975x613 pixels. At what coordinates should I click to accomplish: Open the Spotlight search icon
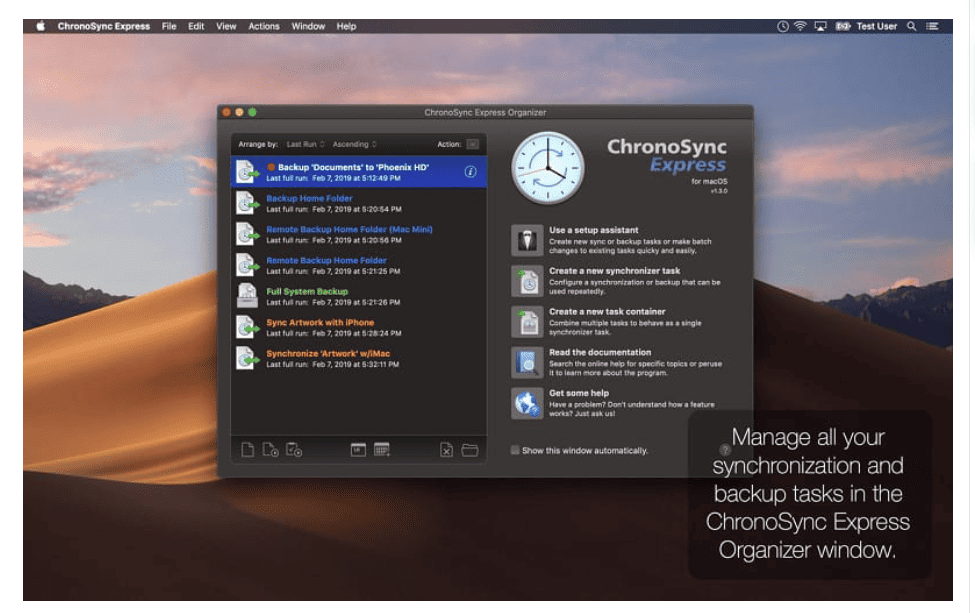912,26
